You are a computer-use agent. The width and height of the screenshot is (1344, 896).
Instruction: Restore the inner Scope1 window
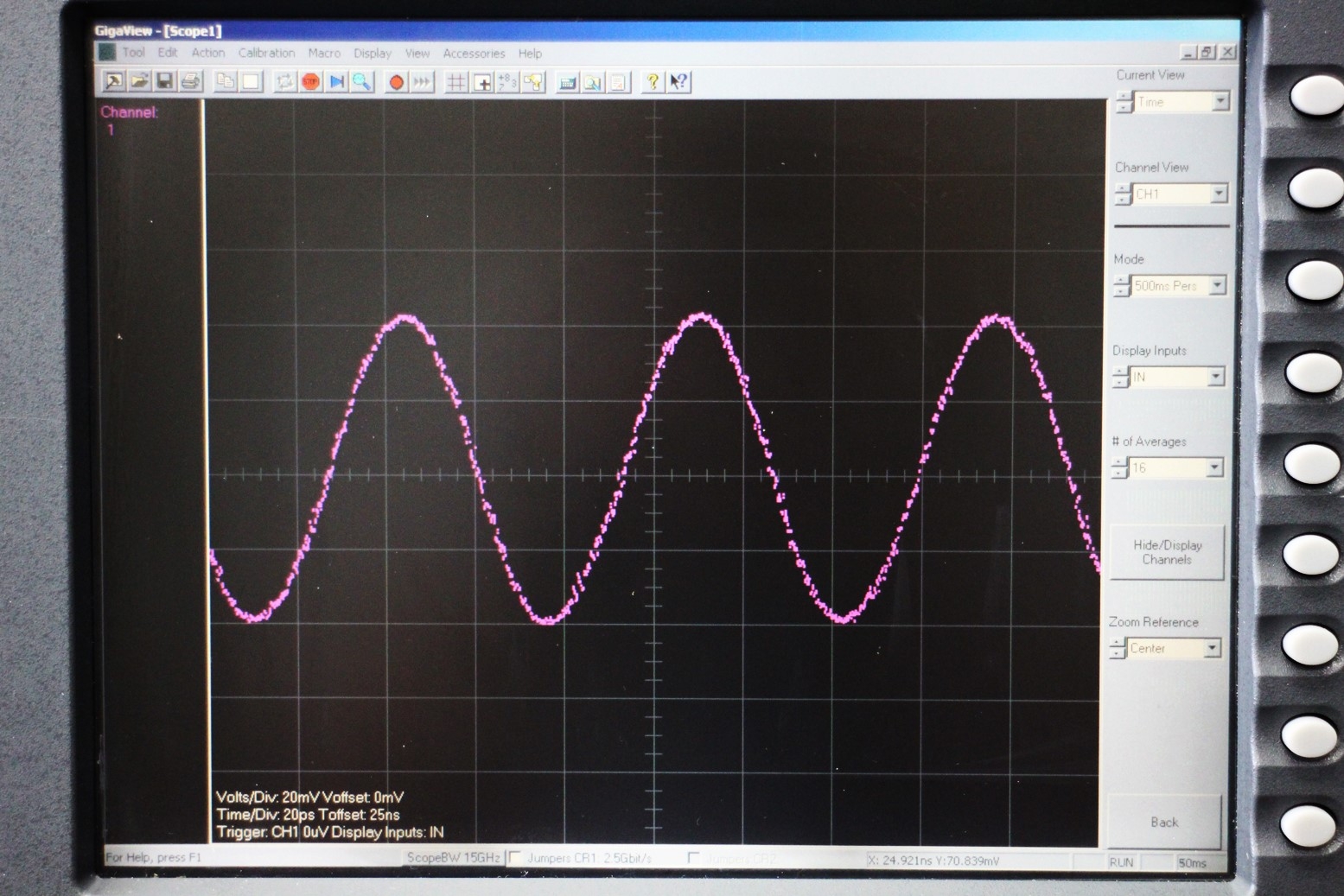[1207, 53]
